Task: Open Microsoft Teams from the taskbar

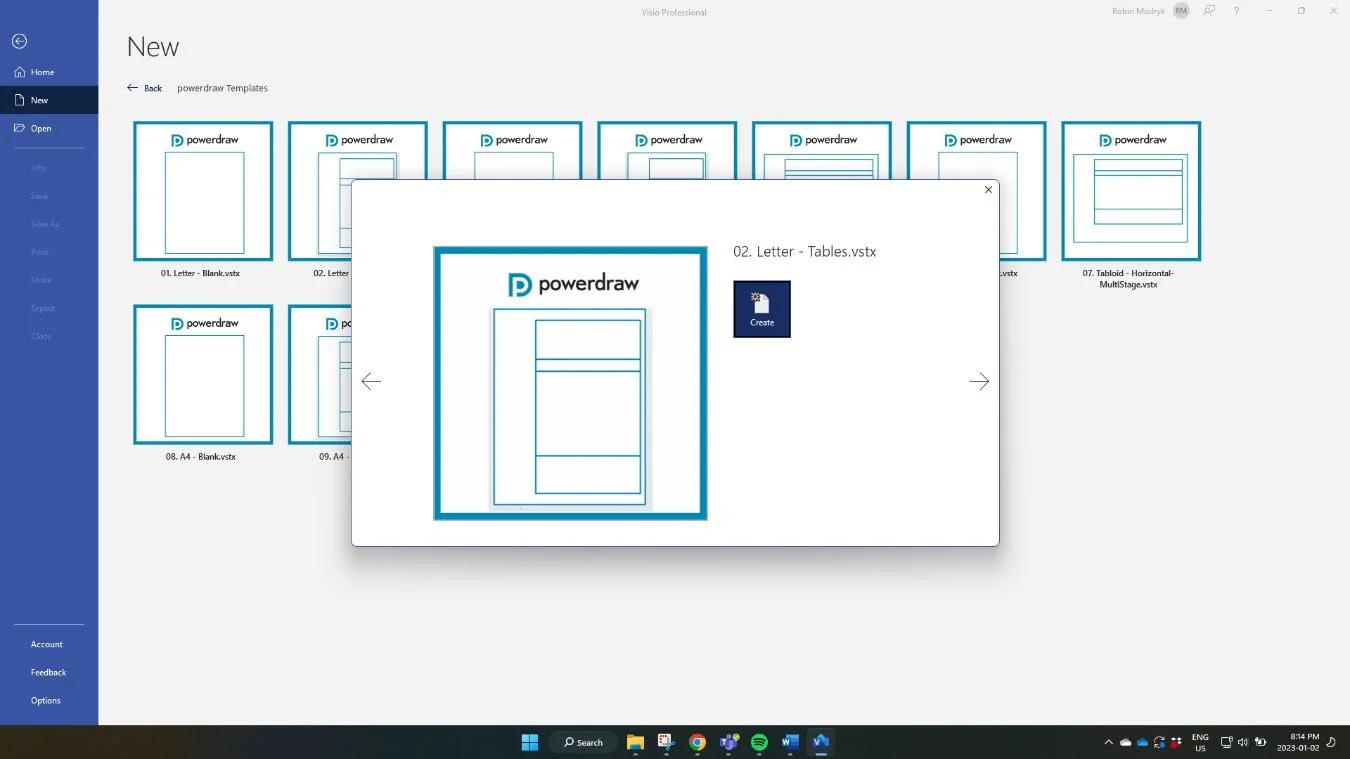Action: point(729,743)
